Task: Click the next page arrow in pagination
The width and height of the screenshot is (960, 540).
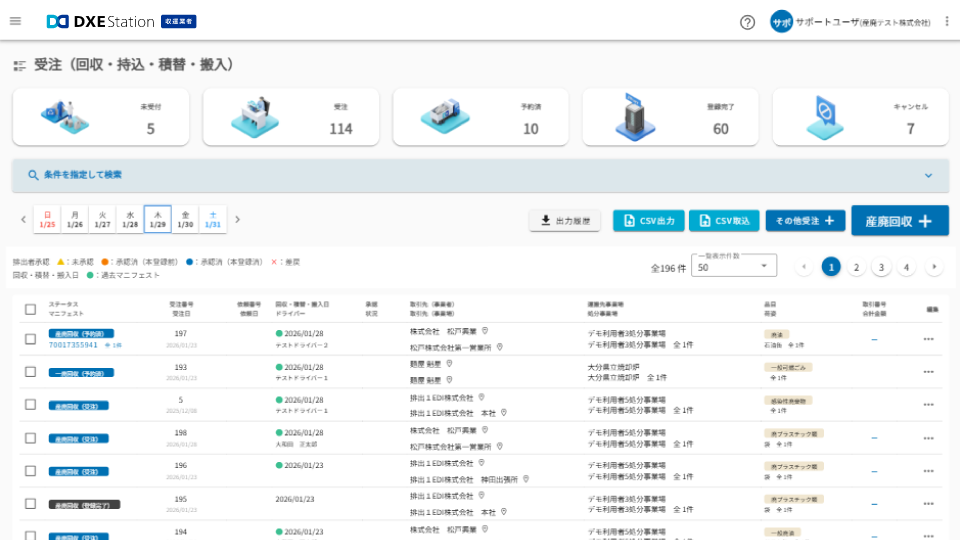Action: click(x=934, y=267)
